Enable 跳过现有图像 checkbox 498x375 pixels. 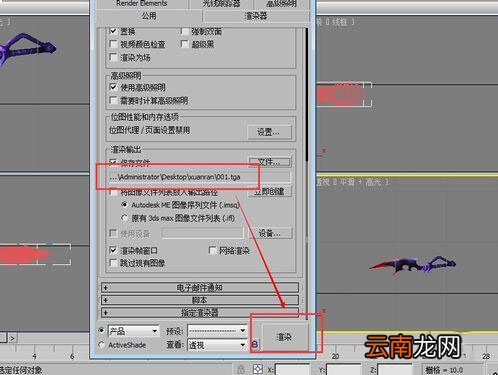coord(113,263)
